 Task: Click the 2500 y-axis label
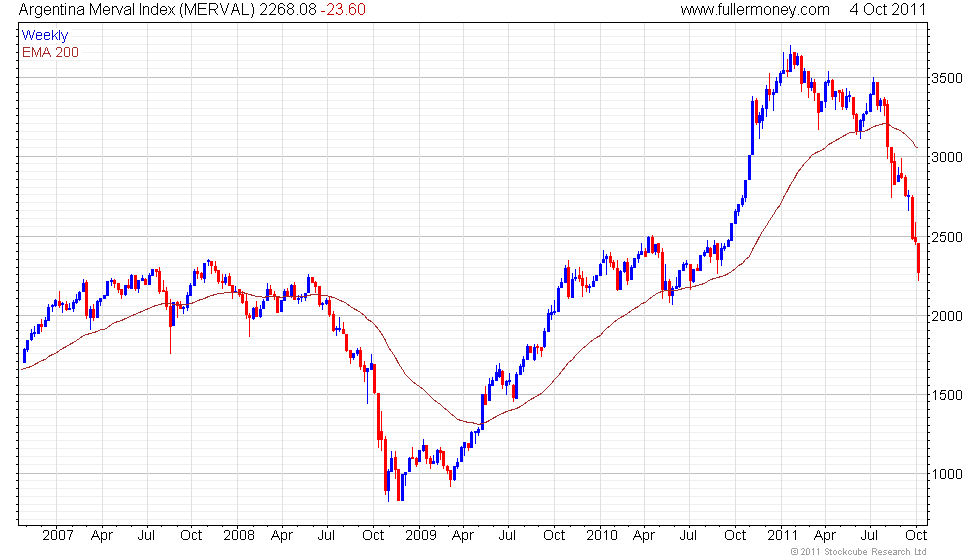[x=946, y=237]
